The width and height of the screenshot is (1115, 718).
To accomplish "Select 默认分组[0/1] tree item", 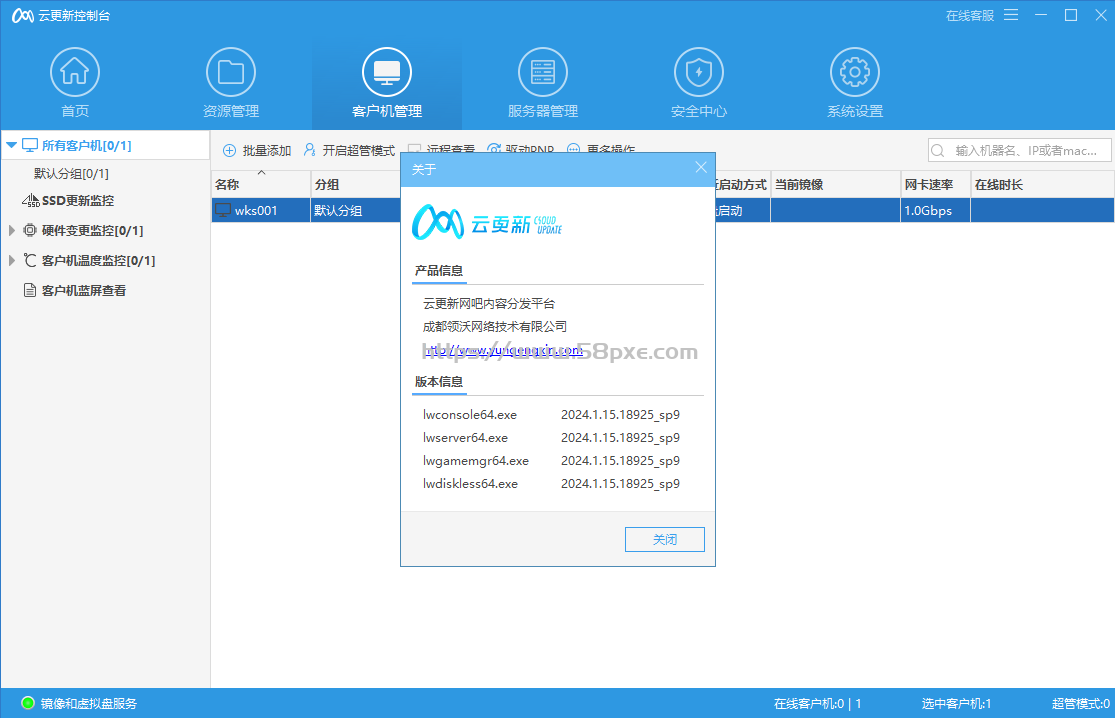I will pyautogui.click(x=71, y=173).
